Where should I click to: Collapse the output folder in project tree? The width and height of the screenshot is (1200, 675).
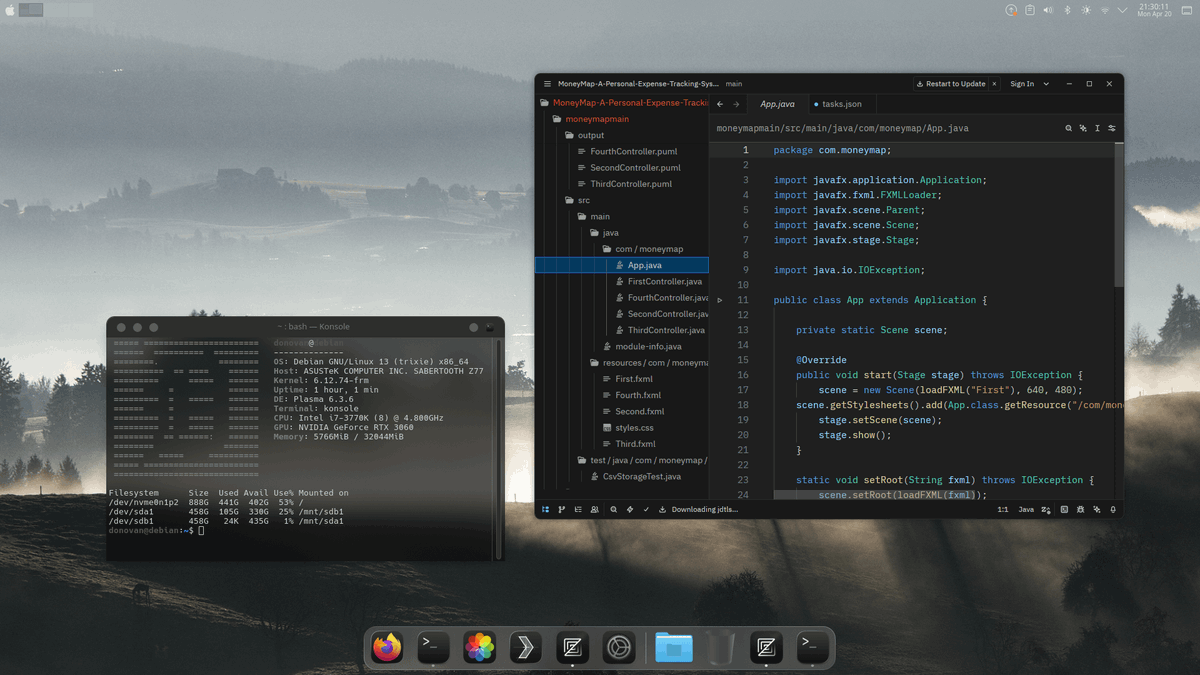pyautogui.click(x=622, y=135)
